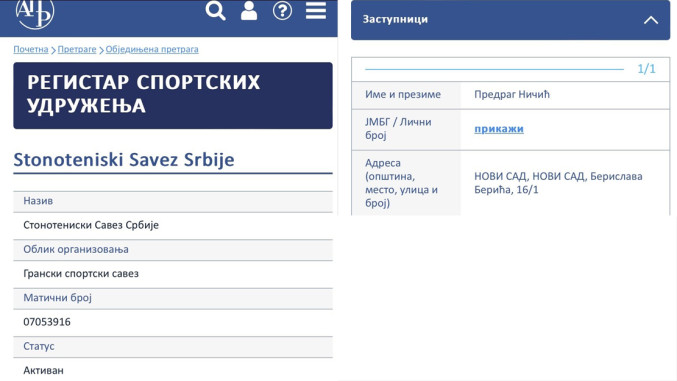The height and width of the screenshot is (381, 677).
Task: Click the Stonoteniski Savez Srbije heading
Action: coord(124,159)
